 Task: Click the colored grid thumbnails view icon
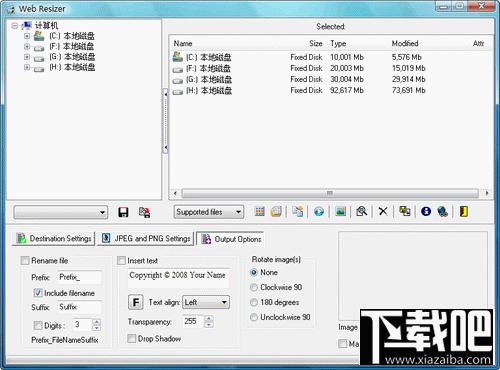click(x=260, y=211)
